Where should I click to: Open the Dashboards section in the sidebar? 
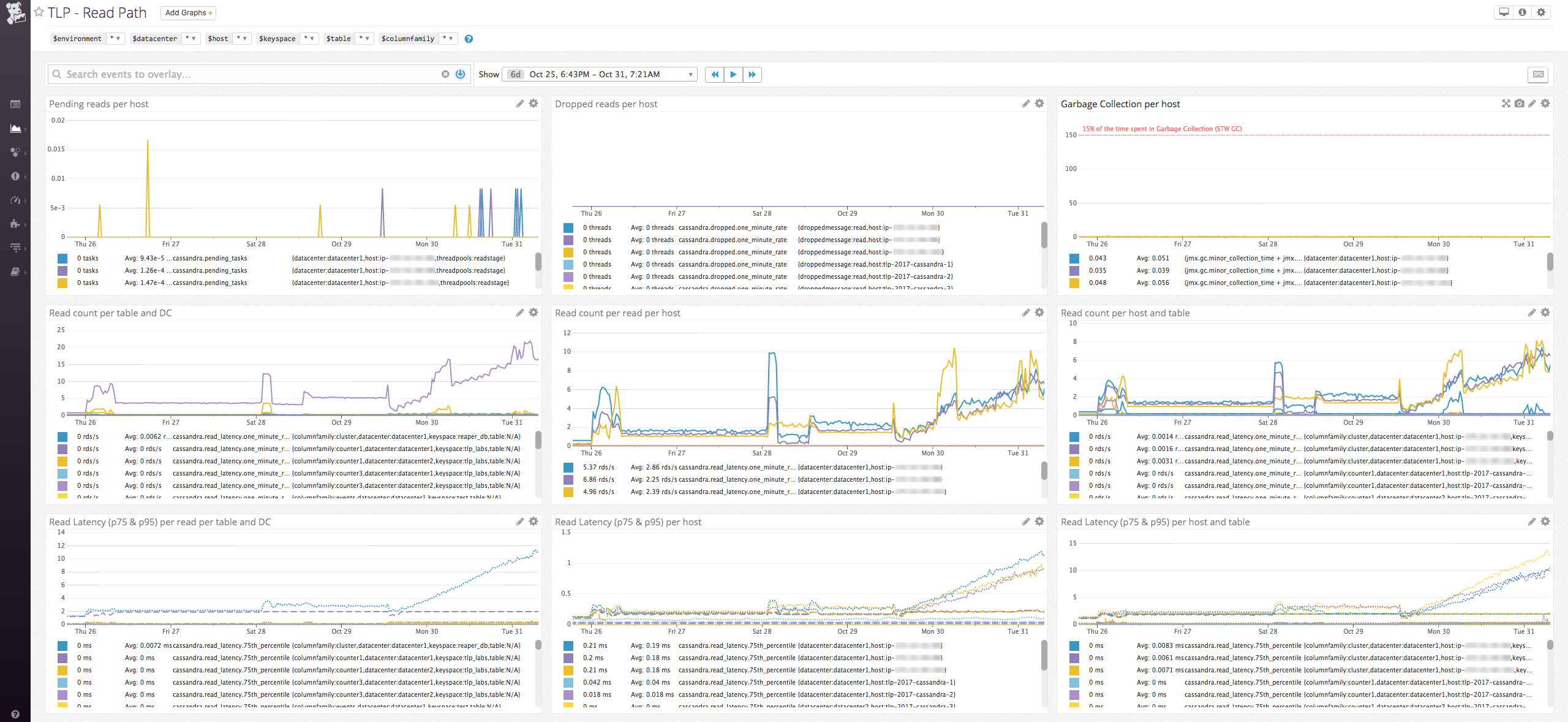click(x=15, y=103)
